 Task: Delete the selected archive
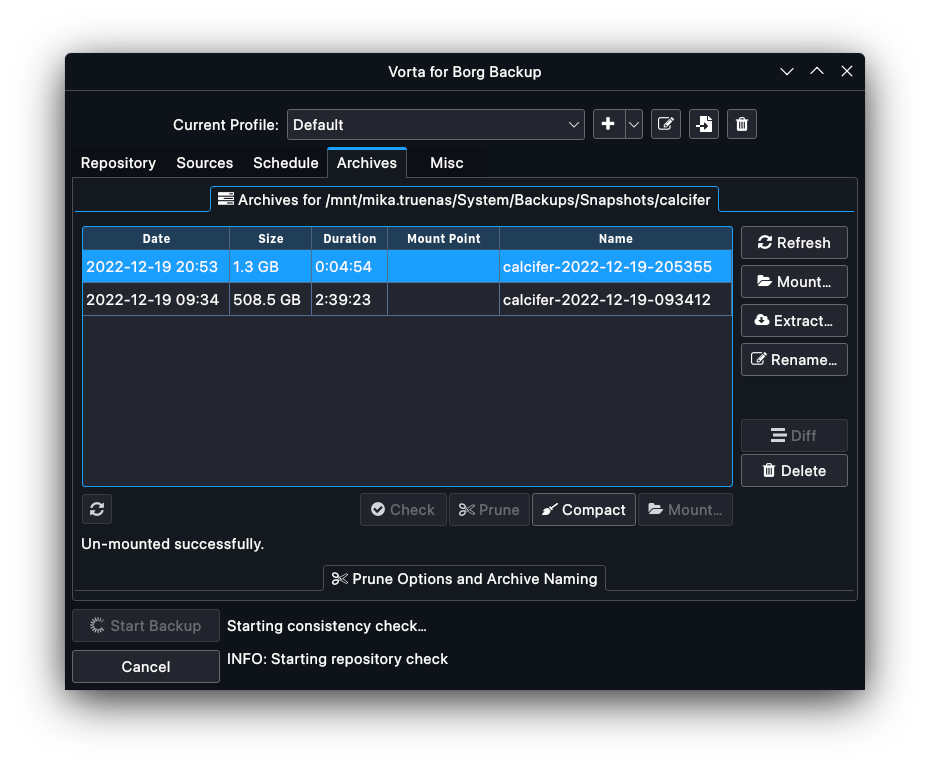pos(793,470)
